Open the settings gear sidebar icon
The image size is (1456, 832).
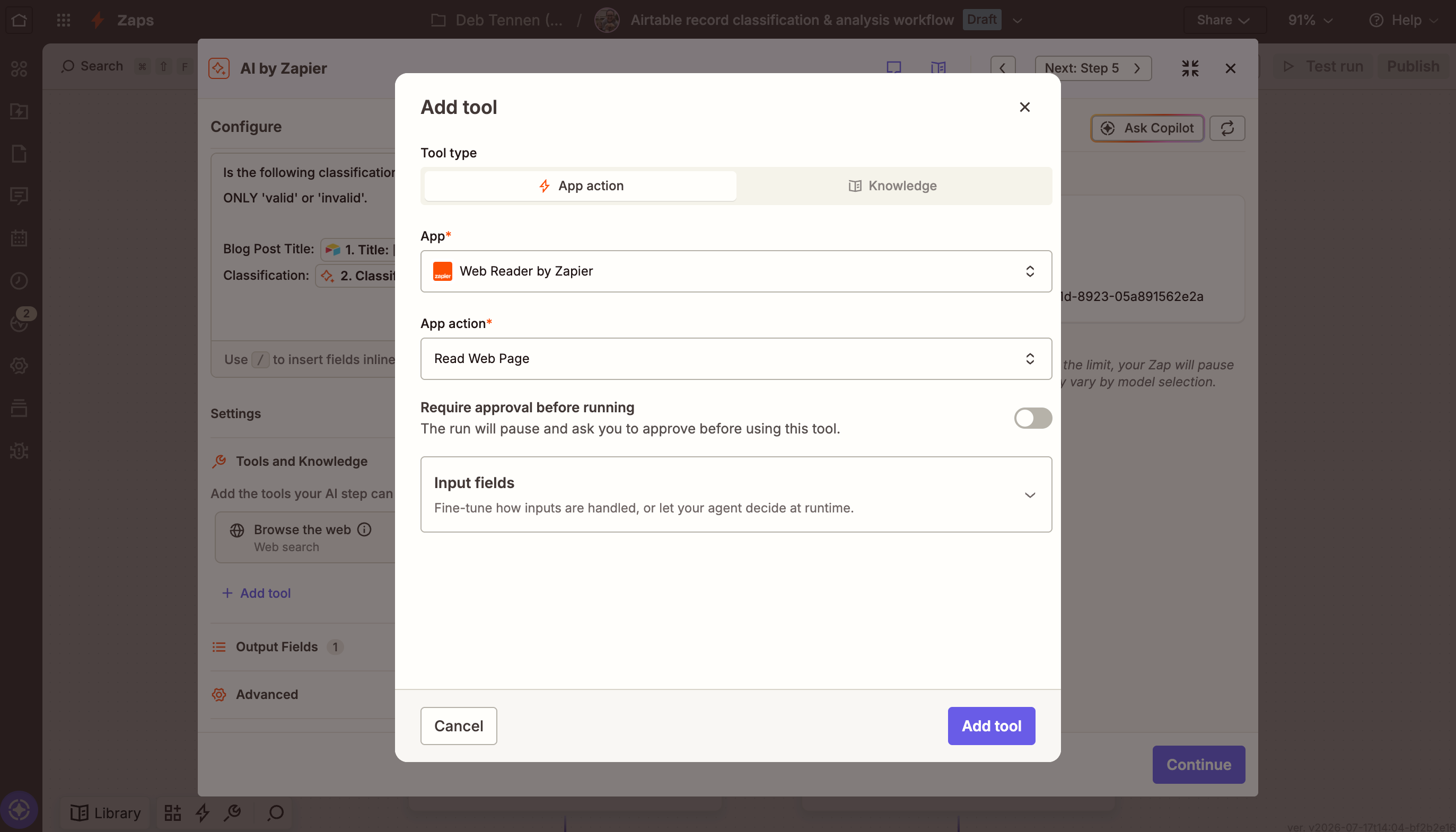(x=19, y=366)
